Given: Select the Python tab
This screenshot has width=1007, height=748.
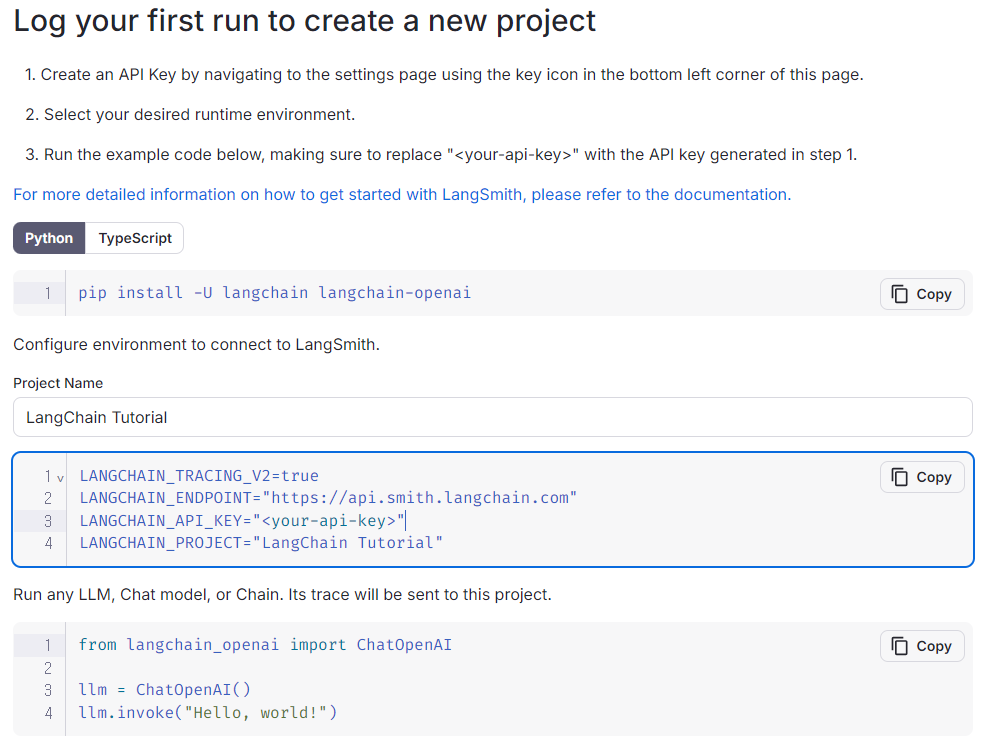Looking at the screenshot, I should pyautogui.click(x=49, y=238).
